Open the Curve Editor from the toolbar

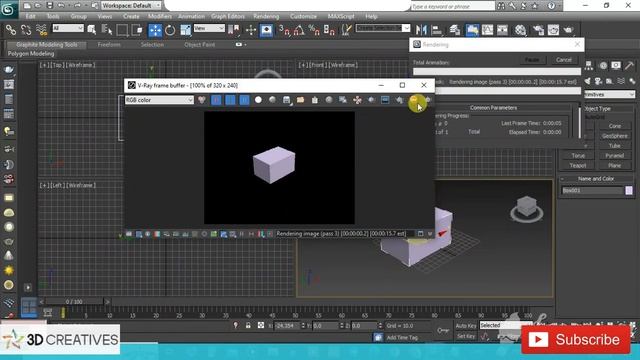point(487,30)
